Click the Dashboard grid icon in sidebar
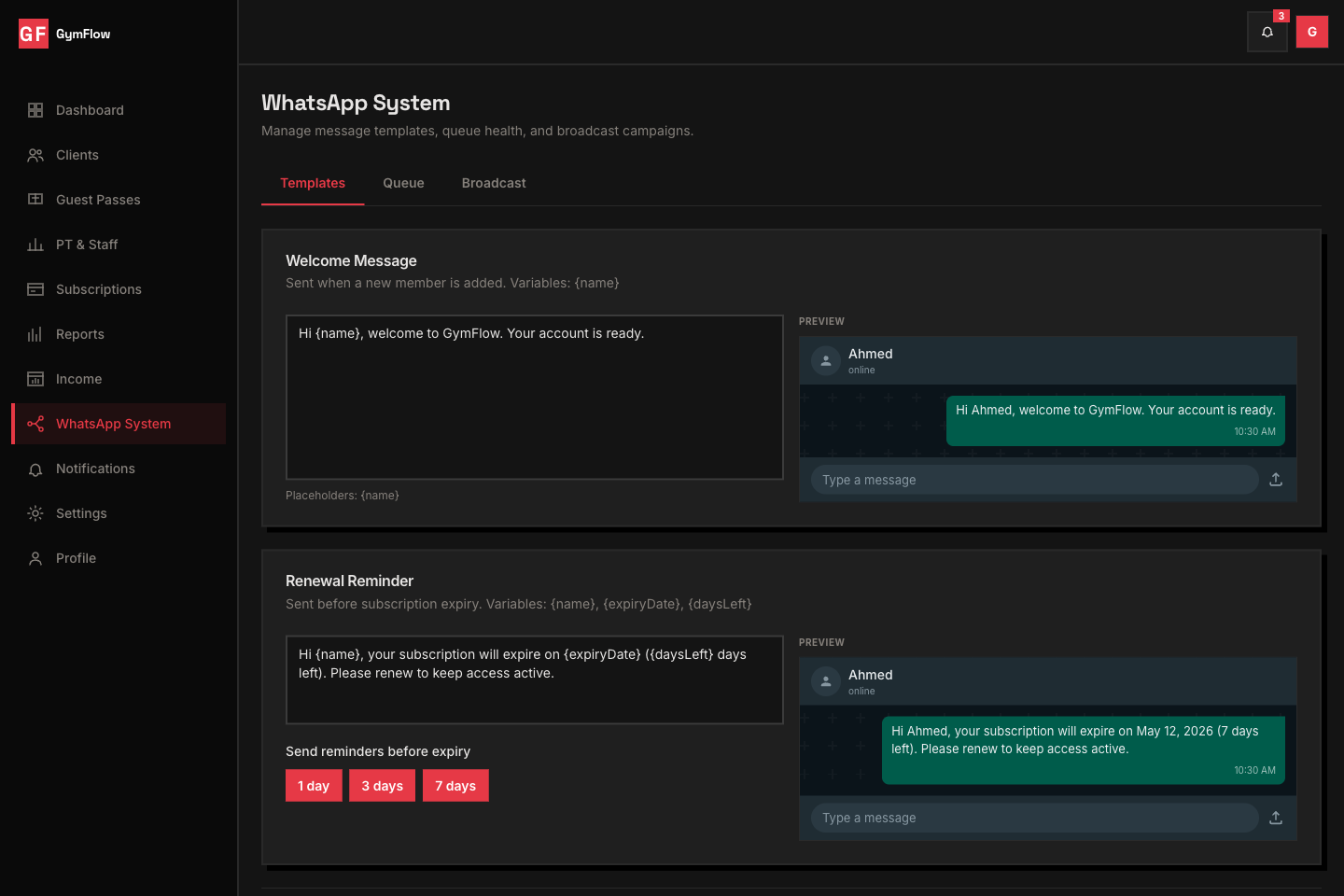This screenshot has height=896, width=1344. (x=35, y=110)
